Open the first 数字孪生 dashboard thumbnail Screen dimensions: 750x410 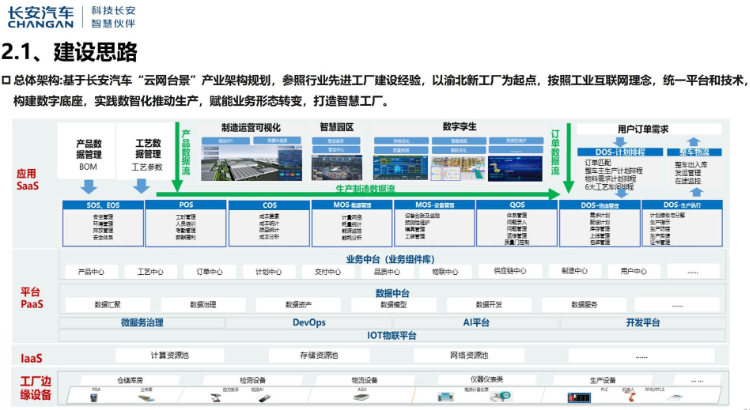[x=400, y=168]
